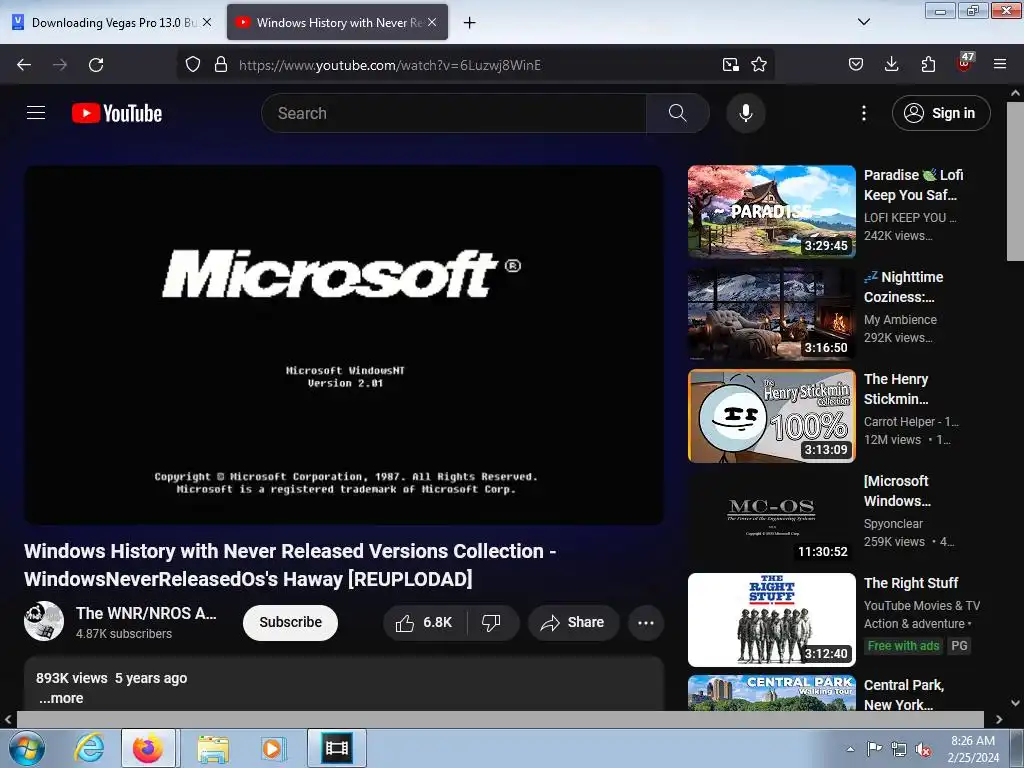Click the 8:26 AM taskbar clock

972,748
